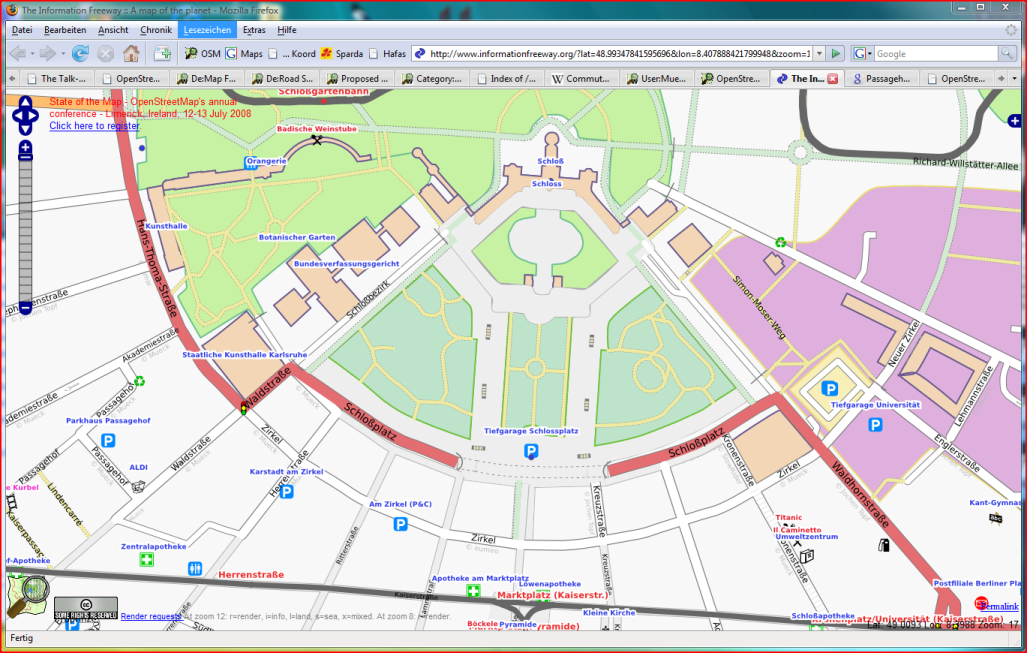
Task: Click the Click here to register link
Action: (x=94, y=126)
